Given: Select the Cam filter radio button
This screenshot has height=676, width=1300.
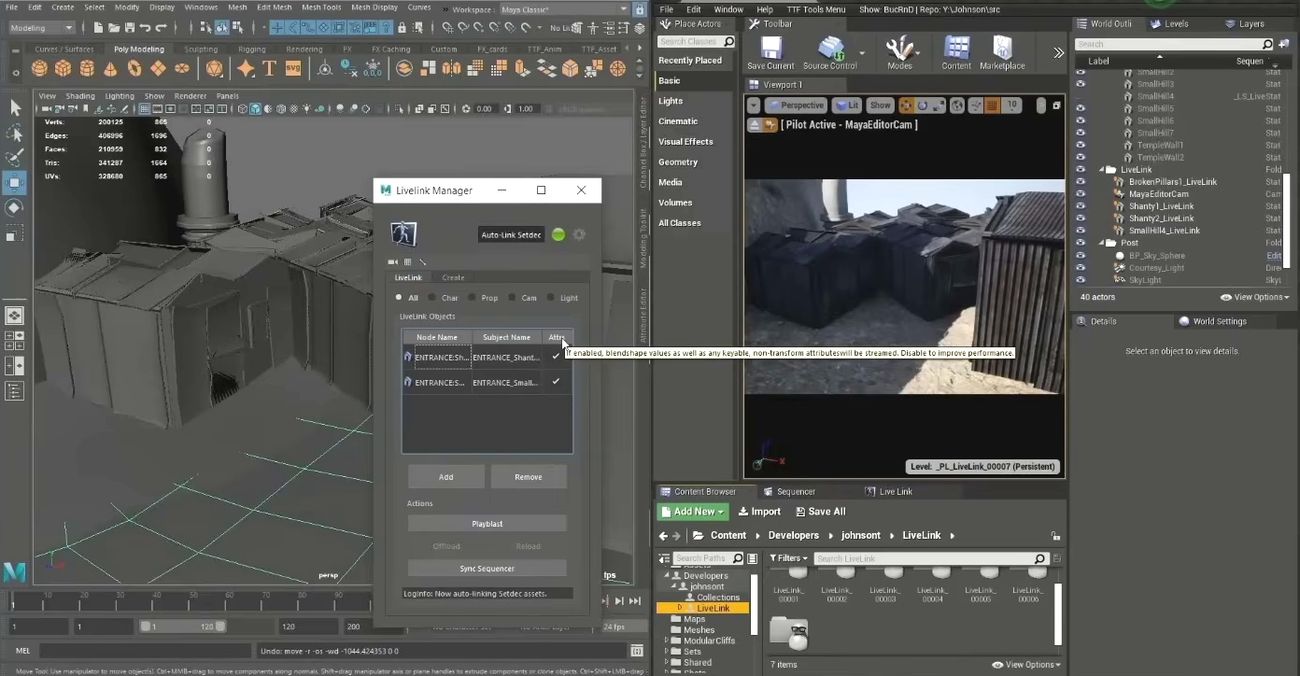Looking at the screenshot, I should (x=512, y=298).
